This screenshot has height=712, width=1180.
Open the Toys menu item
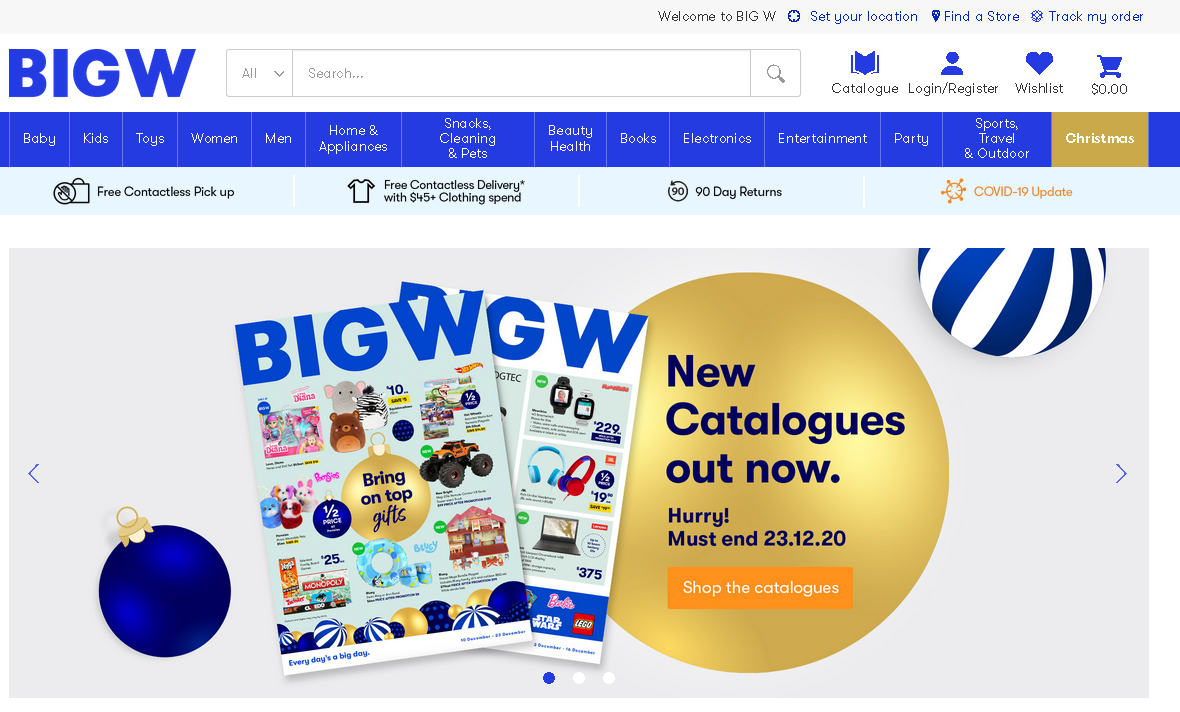(x=150, y=138)
